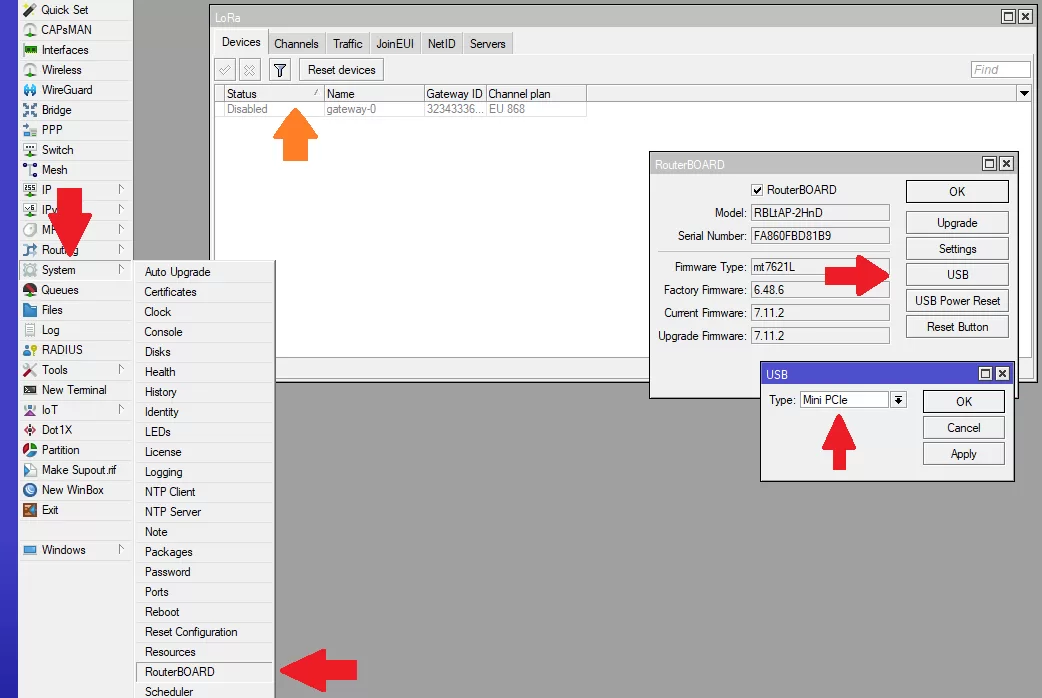The image size is (1042, 698).
Task: Open Quick Set from sidebar
Action: click(75, 10)
